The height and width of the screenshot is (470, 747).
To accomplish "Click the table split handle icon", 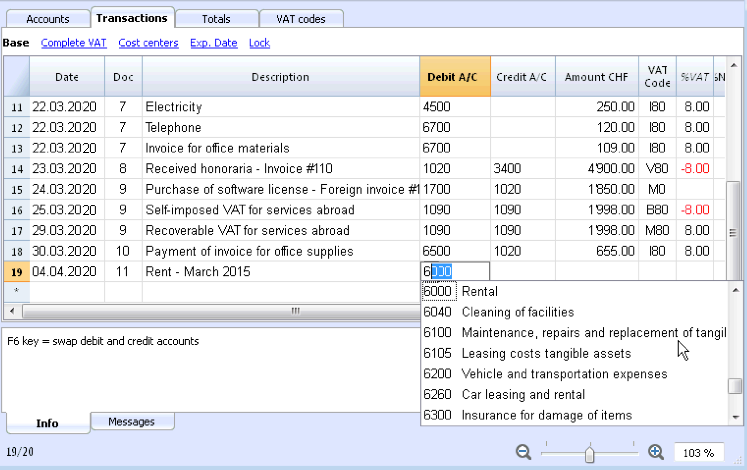I will pyautogui.click(x=733, y=233).
